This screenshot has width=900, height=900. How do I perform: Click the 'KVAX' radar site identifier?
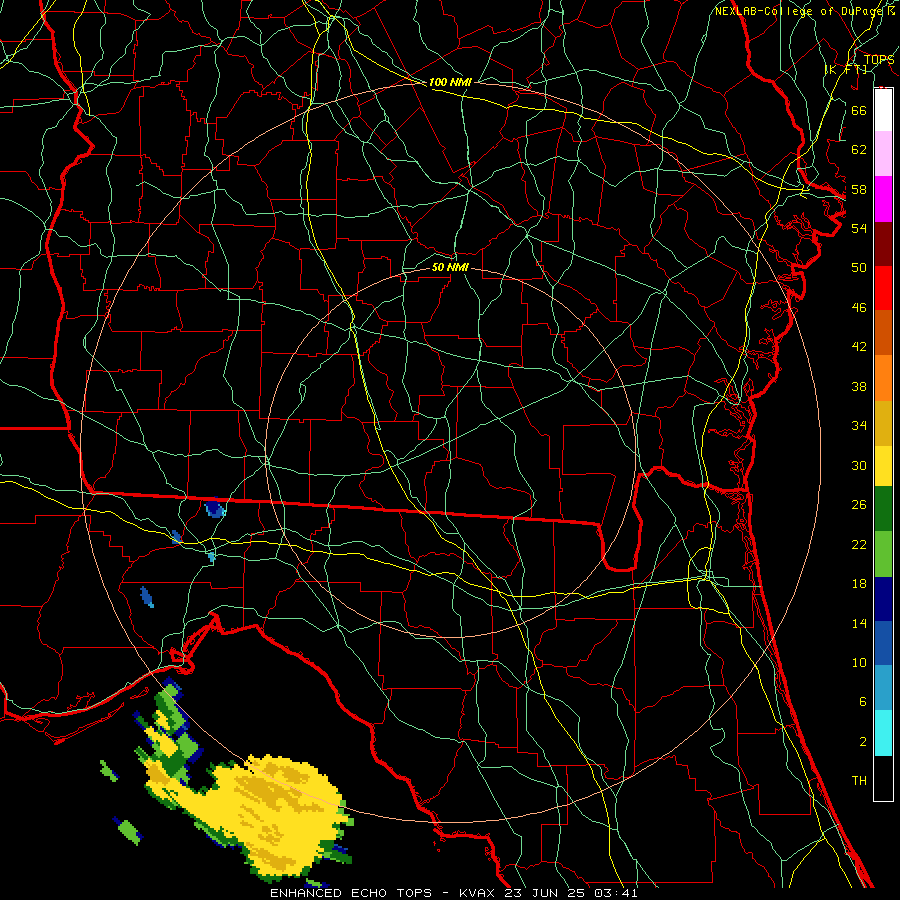479,893
